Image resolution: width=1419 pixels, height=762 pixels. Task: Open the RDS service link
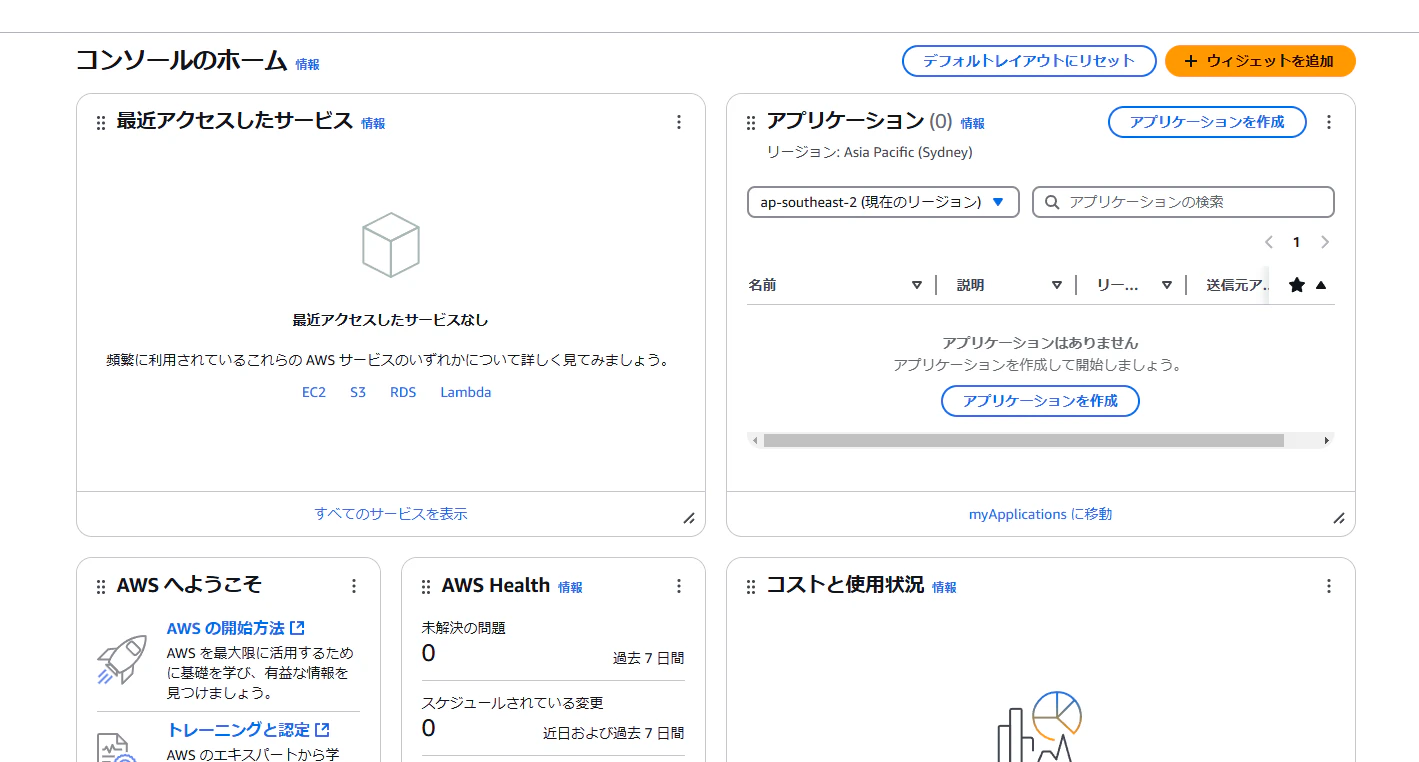pos(403,392)
